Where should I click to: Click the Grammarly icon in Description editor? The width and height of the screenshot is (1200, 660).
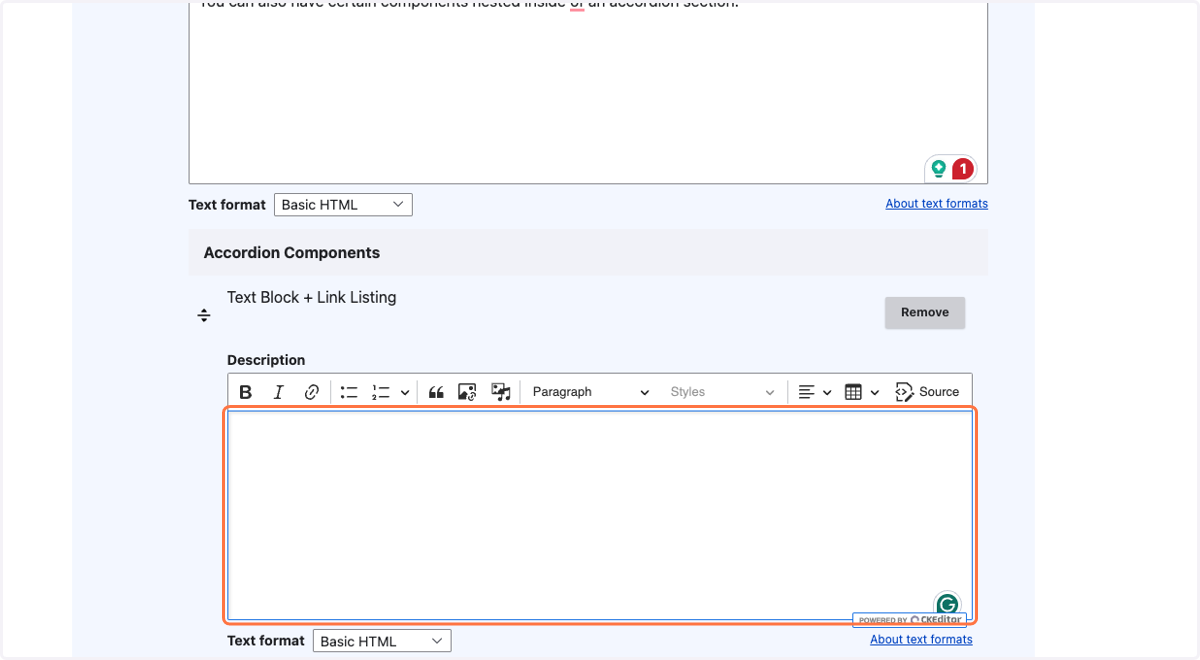tap(947, 603)
